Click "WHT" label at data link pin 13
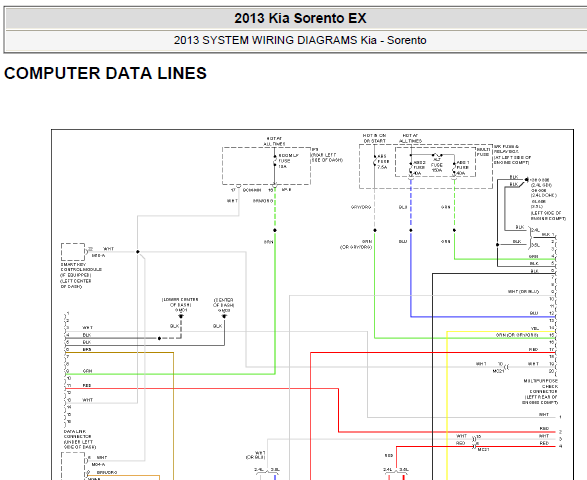 tap(88, 400)
